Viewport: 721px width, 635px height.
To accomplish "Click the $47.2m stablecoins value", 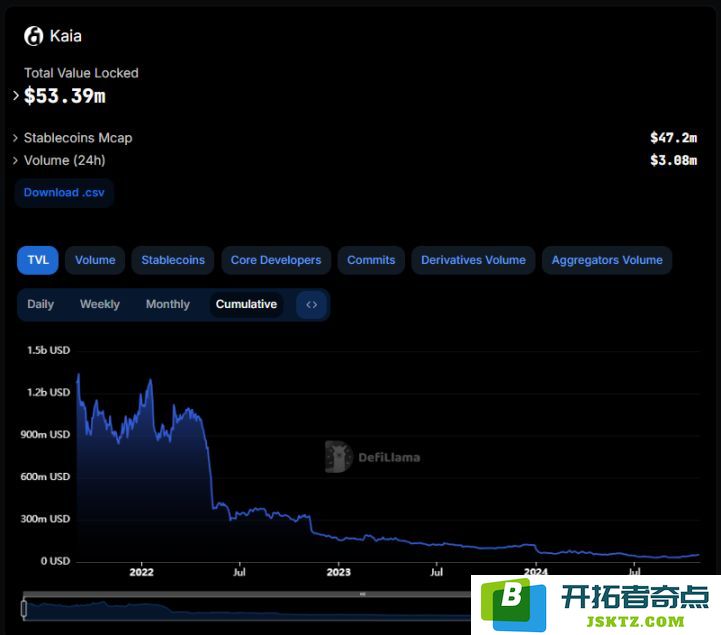I will [674, 137].
